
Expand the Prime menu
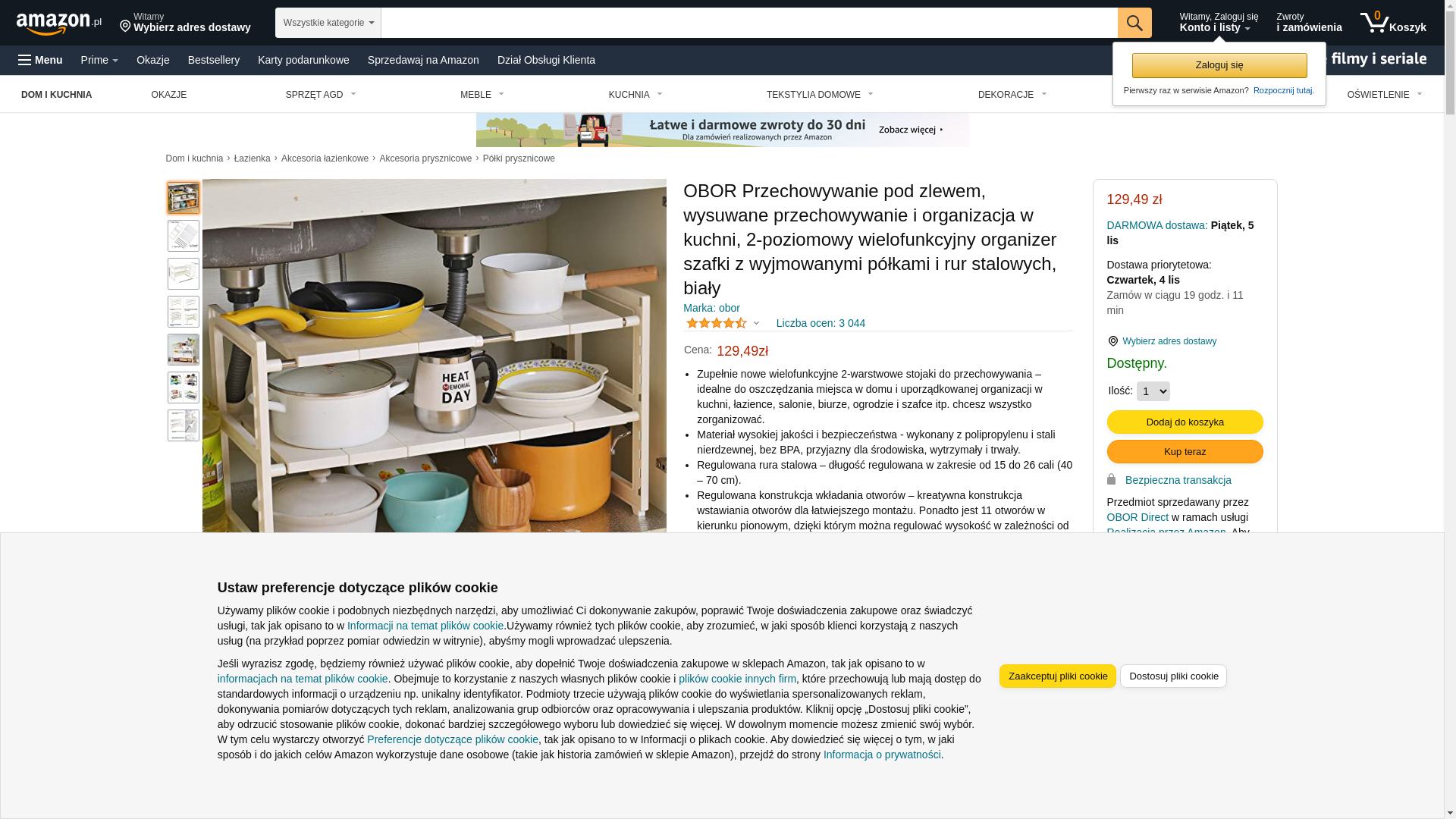click(x=99, y=60)
